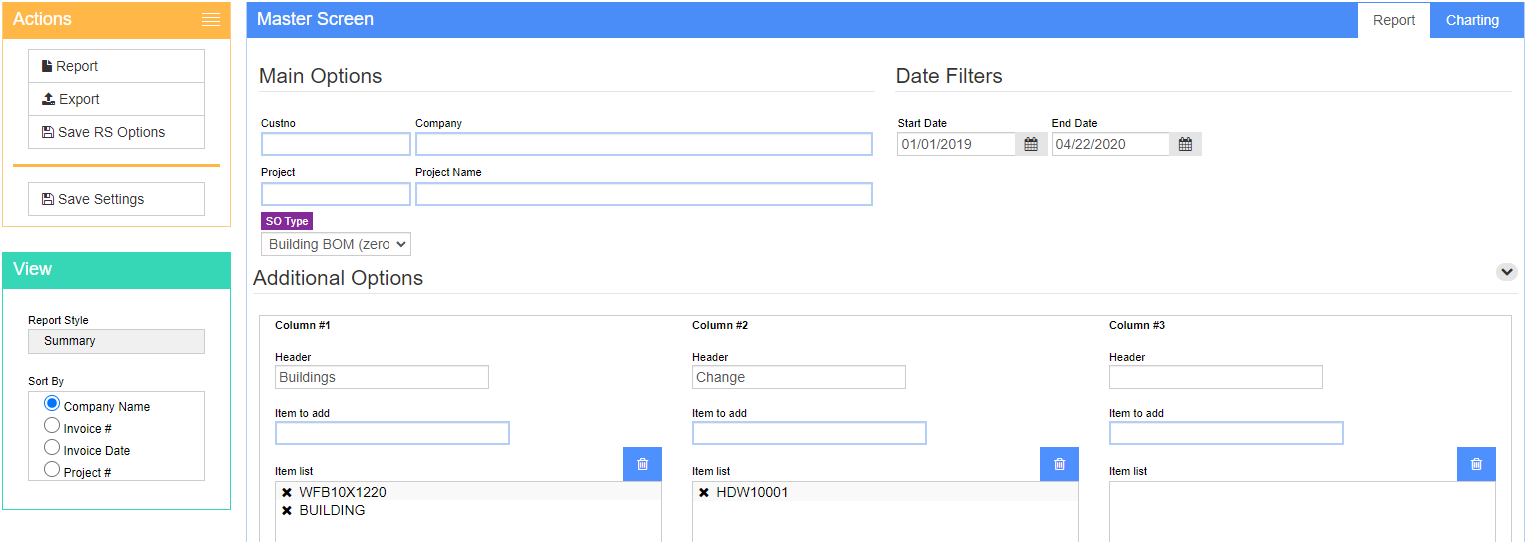Click the View panel header

tap(116, 270)
